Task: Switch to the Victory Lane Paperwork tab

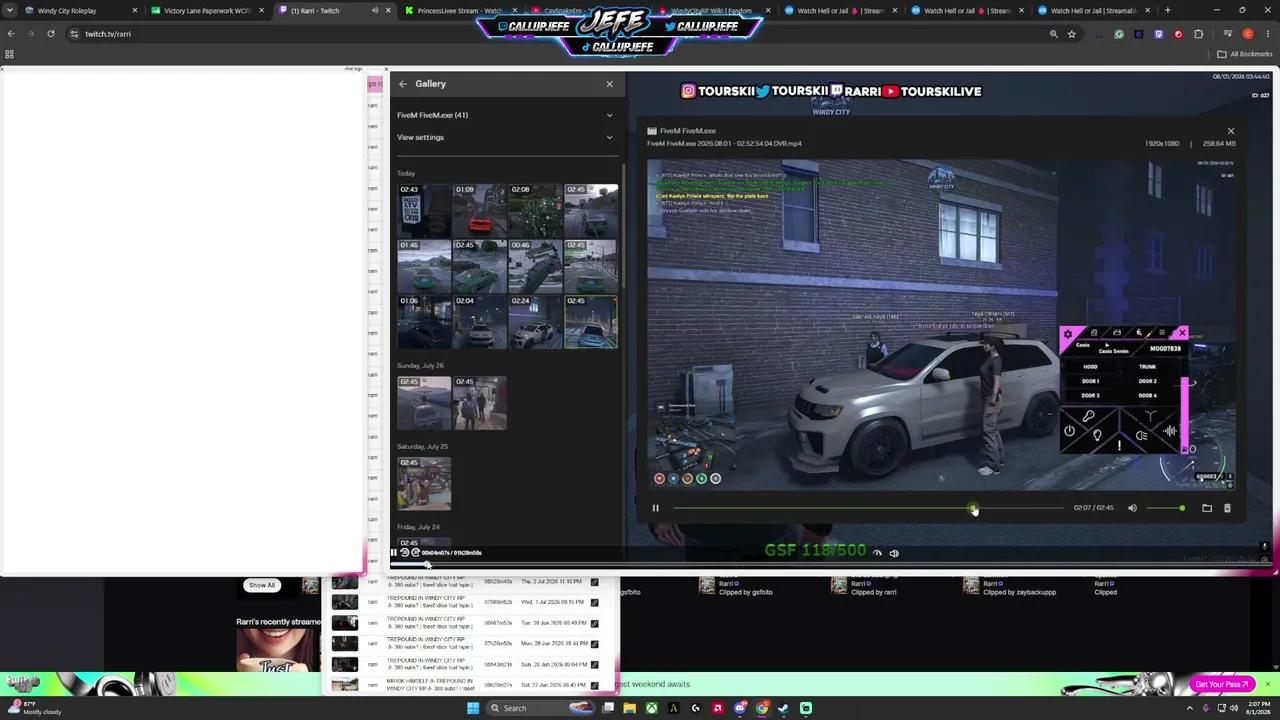Action: [x=205, y=11]
